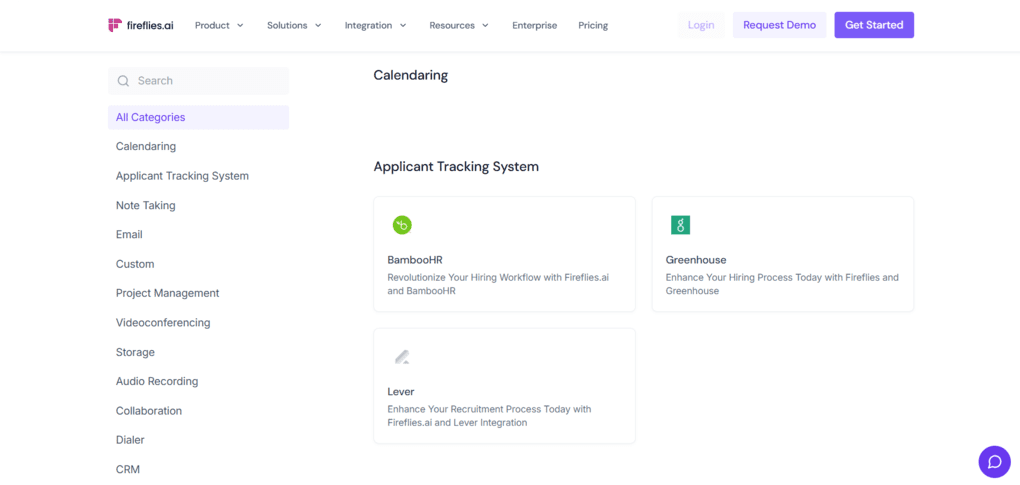Image resolution: width=1020 pixels, height=485 pixels.
Task: Go to the Pricing page
Action: (x=593, y=25)
